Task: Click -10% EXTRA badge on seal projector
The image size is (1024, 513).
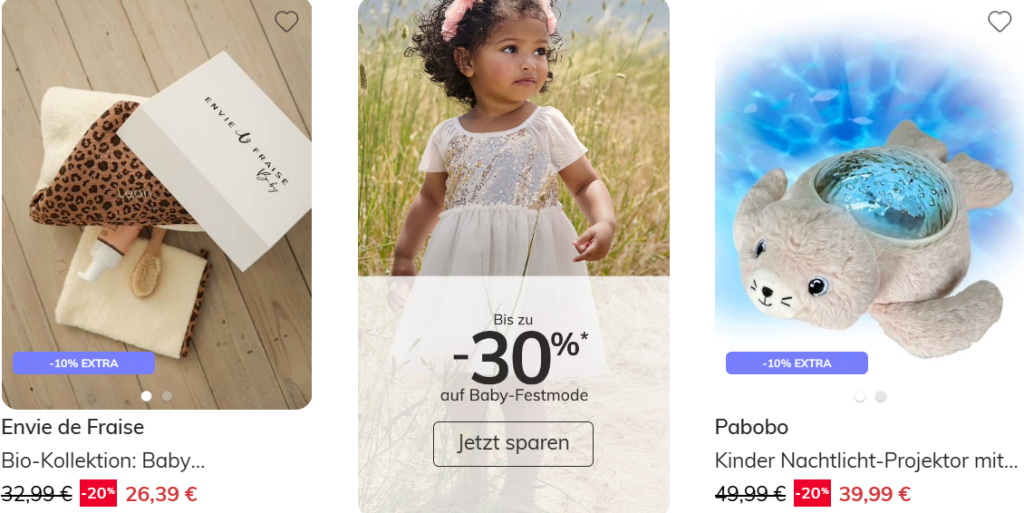Action: pyautogui.click(x=797, y=364)
